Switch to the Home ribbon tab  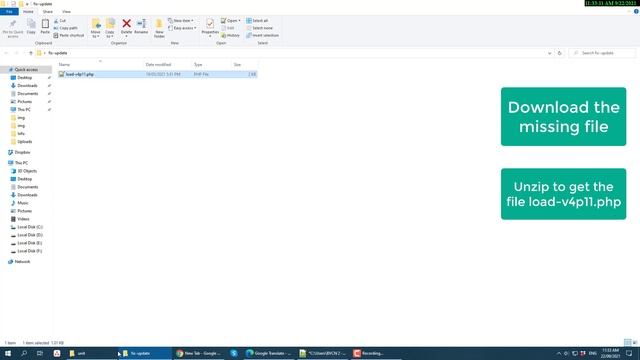(x=28, y=11)
